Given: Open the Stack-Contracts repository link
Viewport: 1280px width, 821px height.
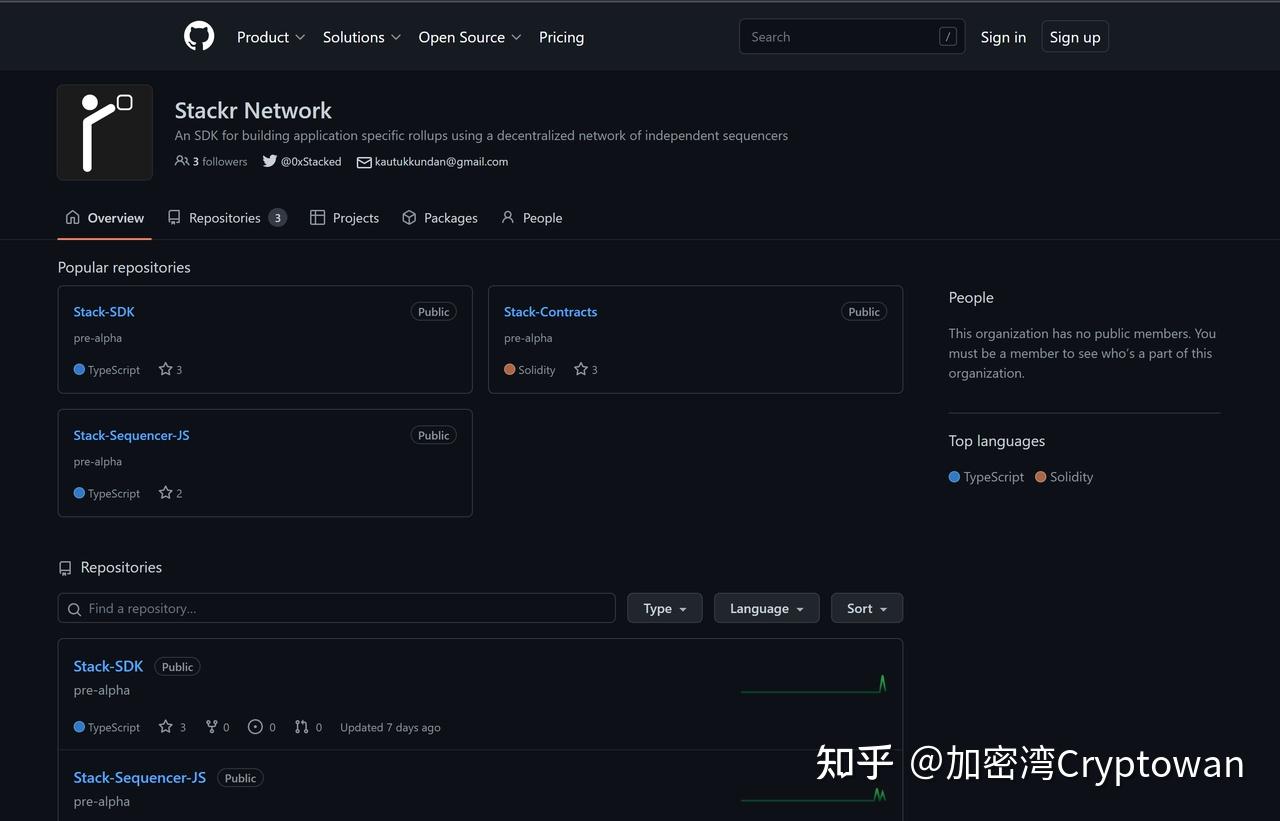Looking at the screenshot, I should click(x=550, y=312).
